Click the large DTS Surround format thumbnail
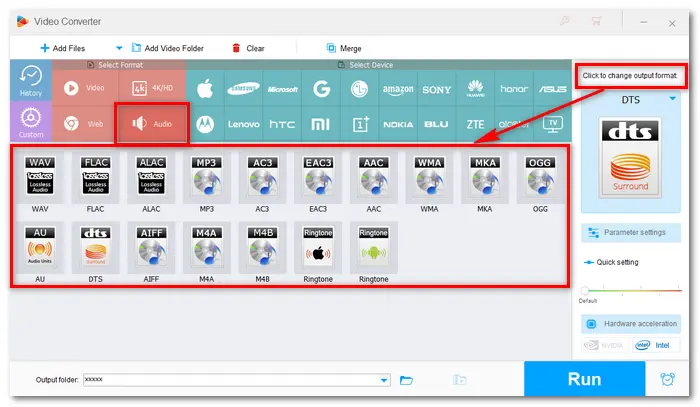The image size is (700, 407). pos(630,158)
